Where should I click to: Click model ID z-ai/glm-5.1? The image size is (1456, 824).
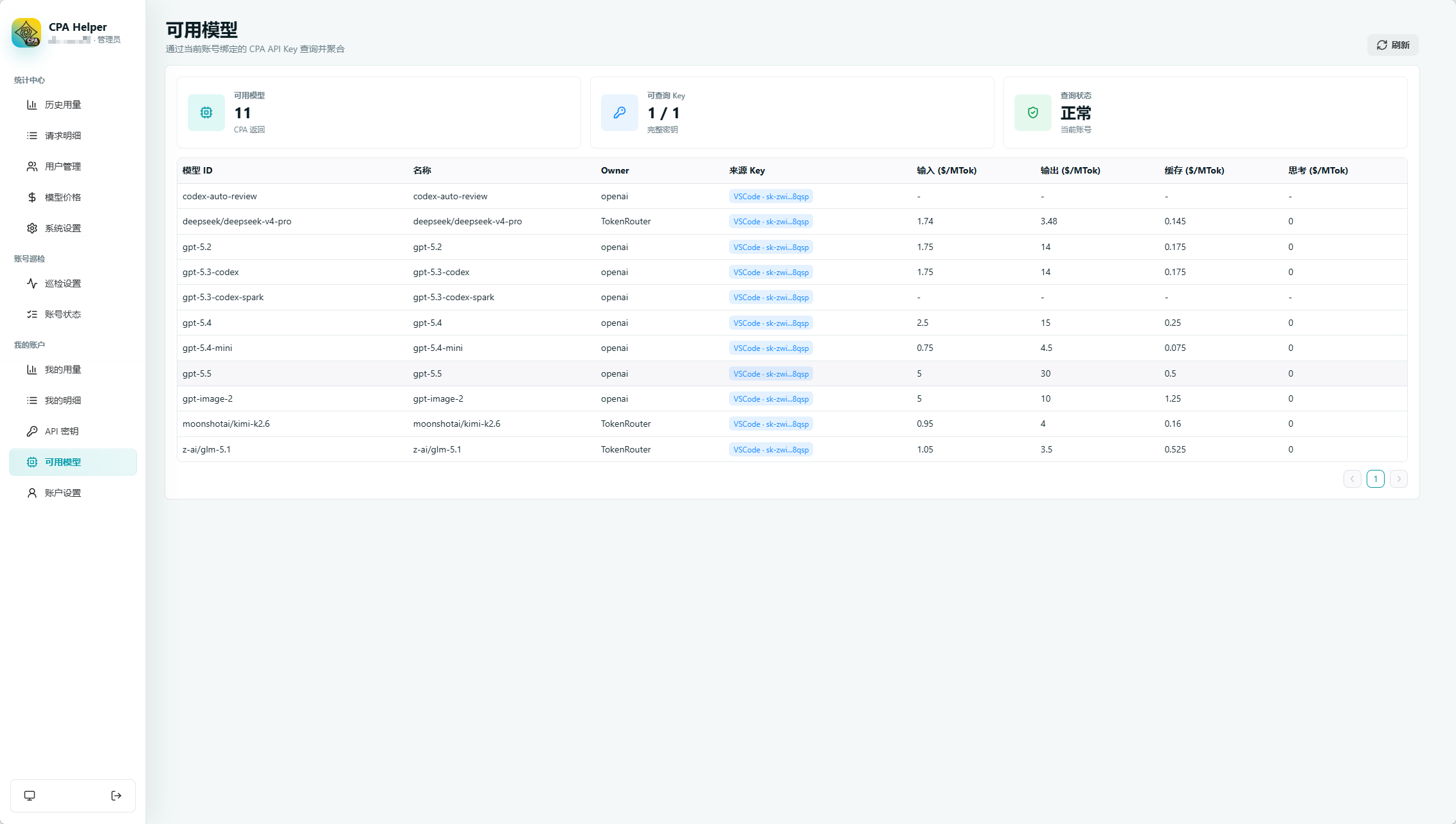[206, 449]
